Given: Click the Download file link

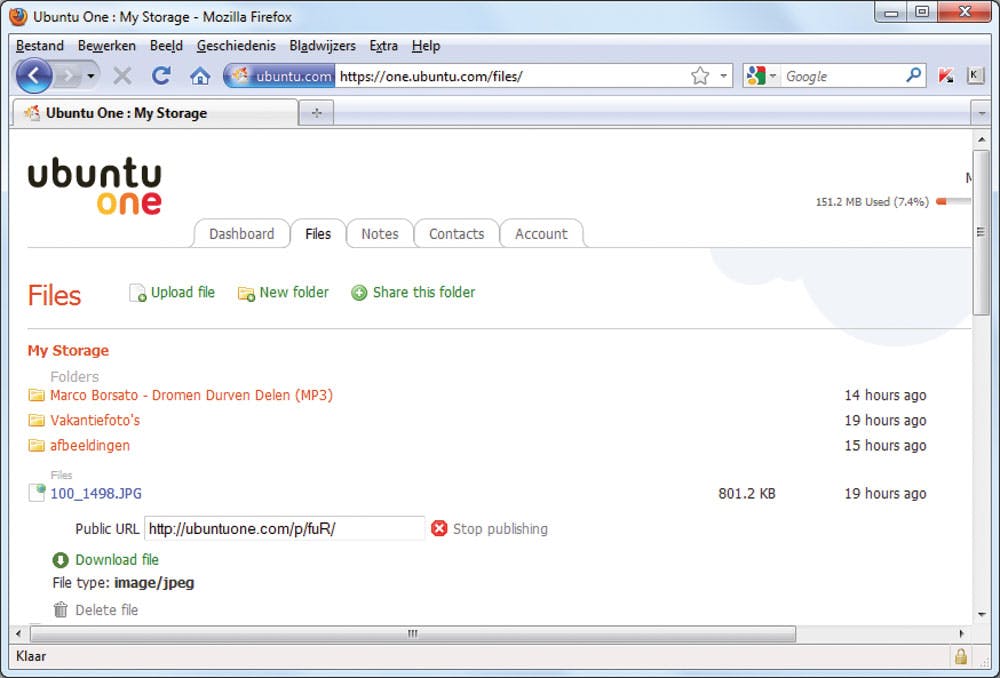Looking at the screenshot, I should (117, 559).
